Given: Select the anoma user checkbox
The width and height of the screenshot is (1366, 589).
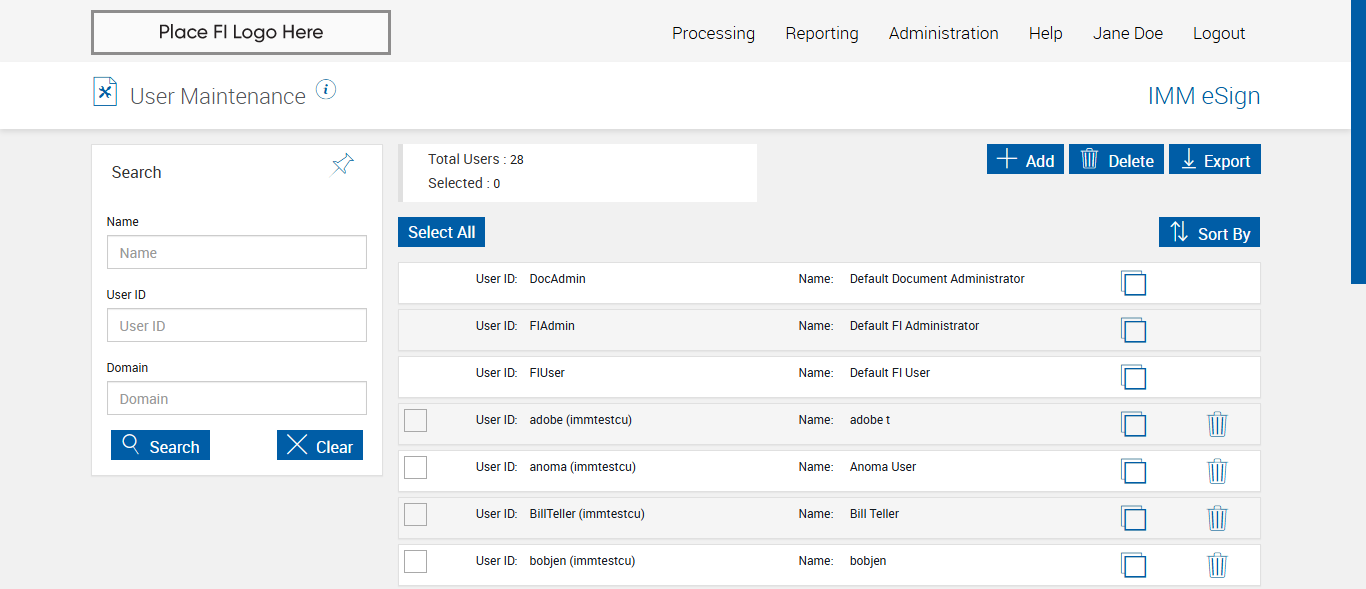Looking at the screenshot, I should click(x=415, y=467).
